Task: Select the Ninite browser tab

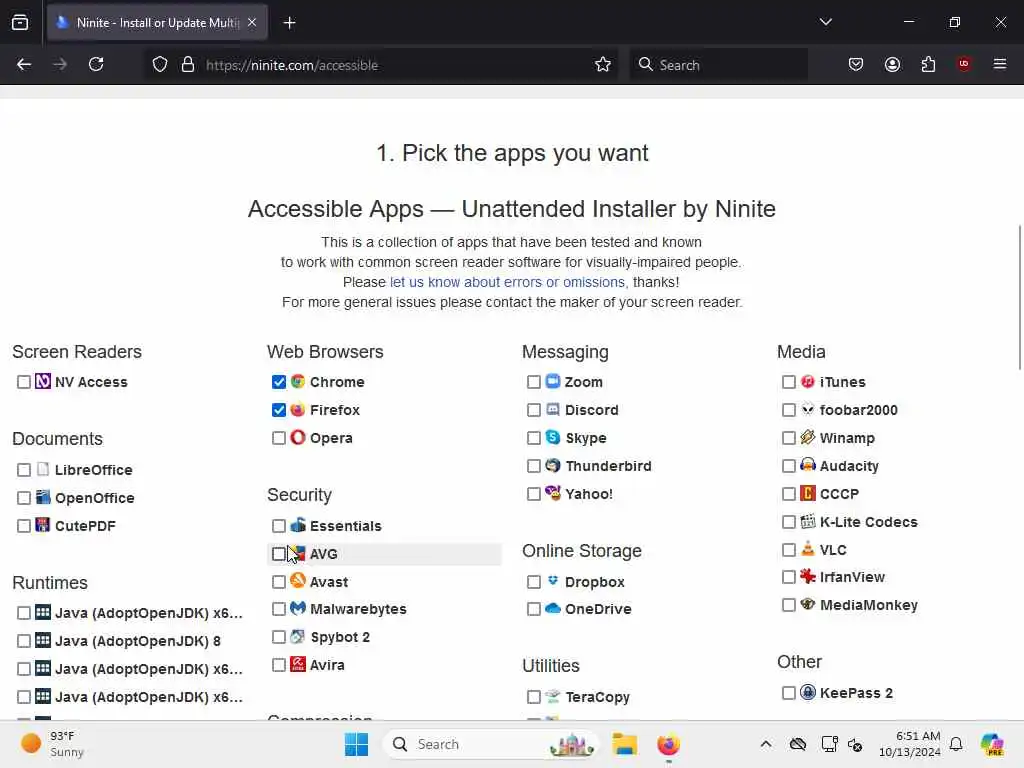Action: click(157, 23)
